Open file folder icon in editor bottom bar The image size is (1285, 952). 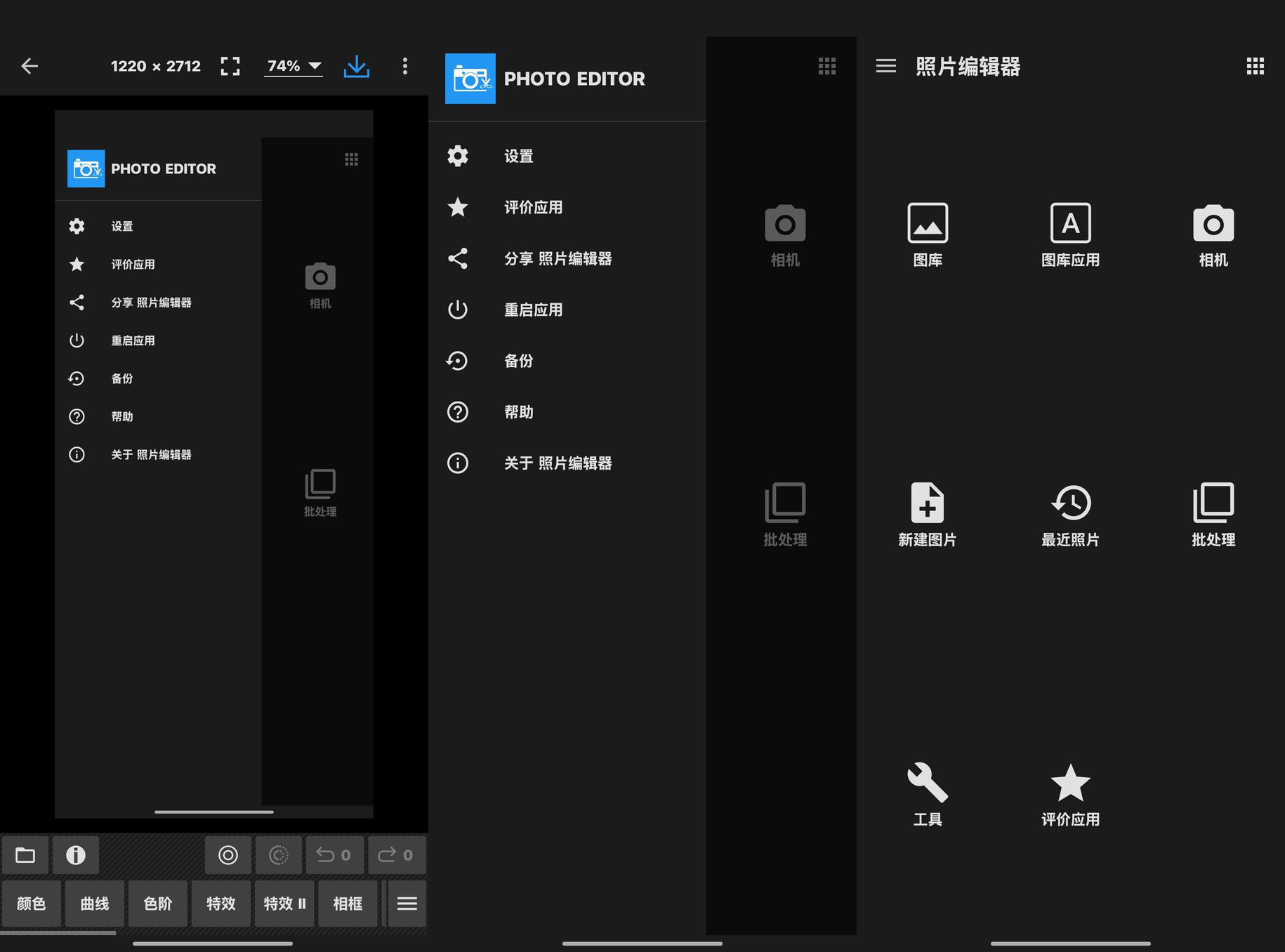pos(25,855)
